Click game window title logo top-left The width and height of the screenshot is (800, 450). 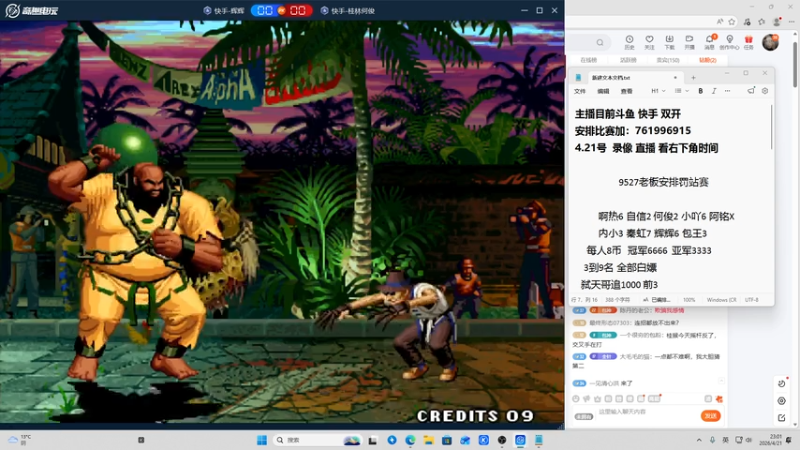32,10
